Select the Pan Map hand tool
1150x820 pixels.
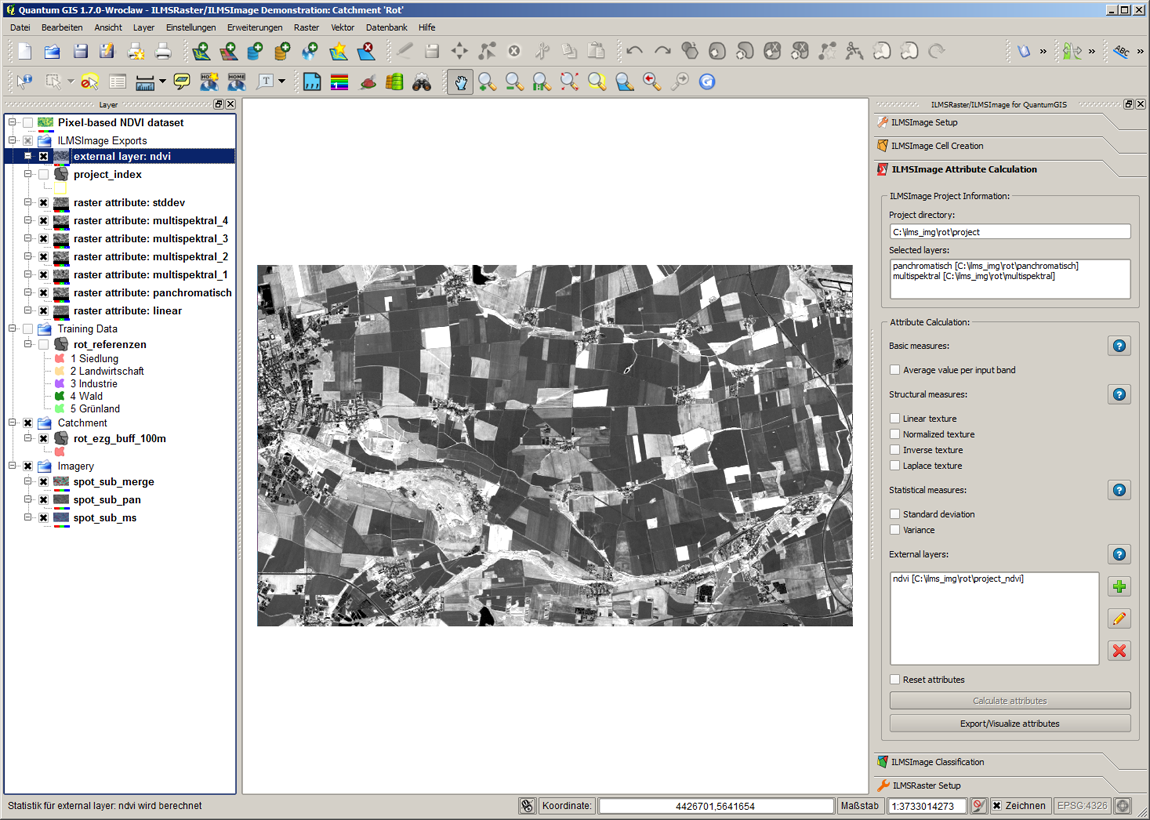click(460, 82)
